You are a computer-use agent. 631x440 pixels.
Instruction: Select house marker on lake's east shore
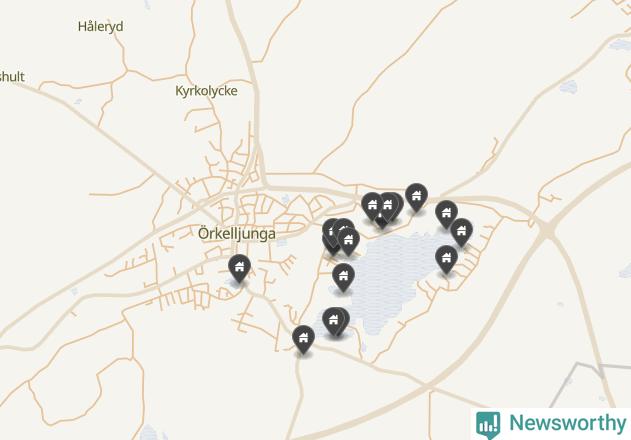tap(446, 258)
